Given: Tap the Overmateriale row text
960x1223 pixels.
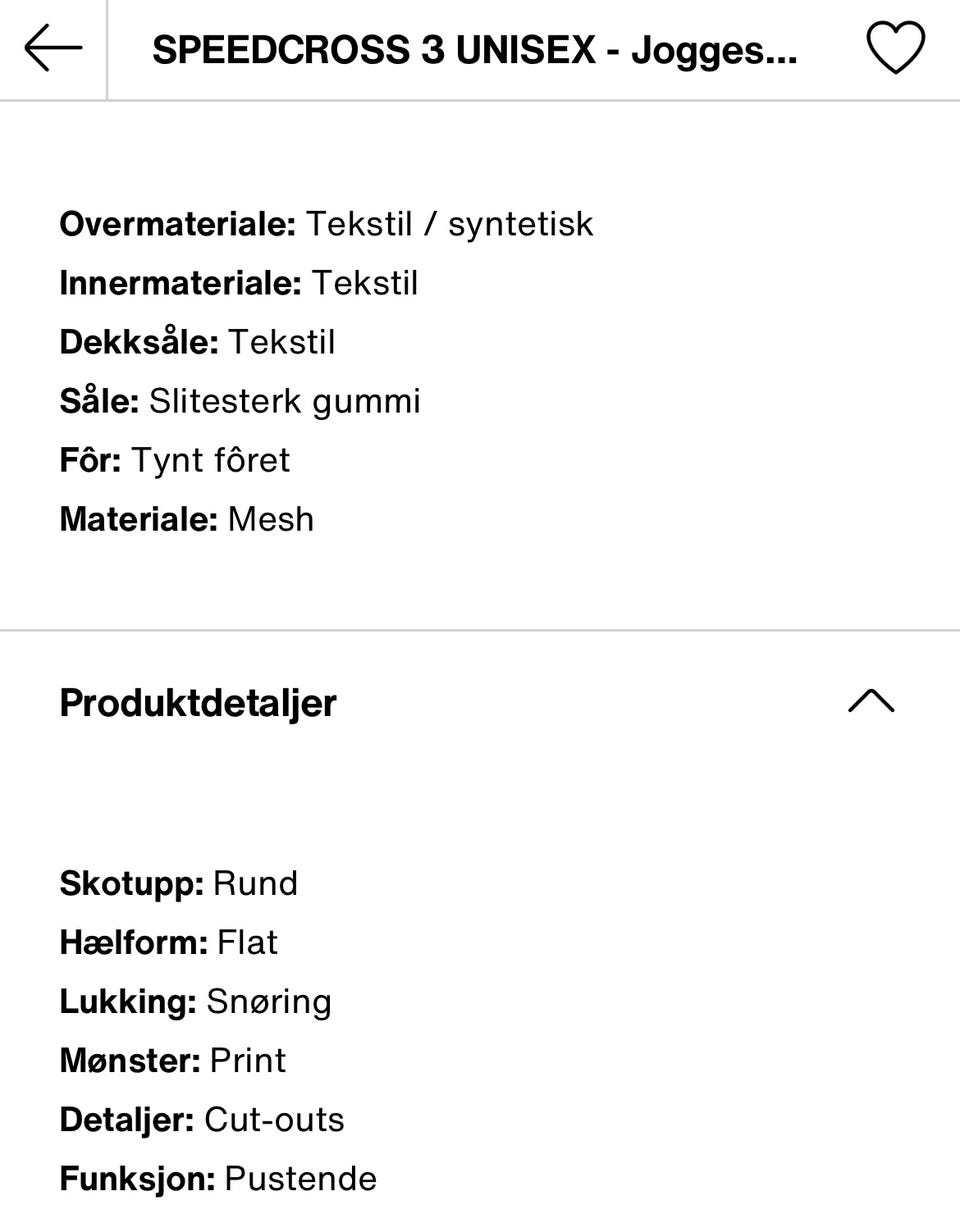Looking at the screenshot, I should (x=326, y=224).
